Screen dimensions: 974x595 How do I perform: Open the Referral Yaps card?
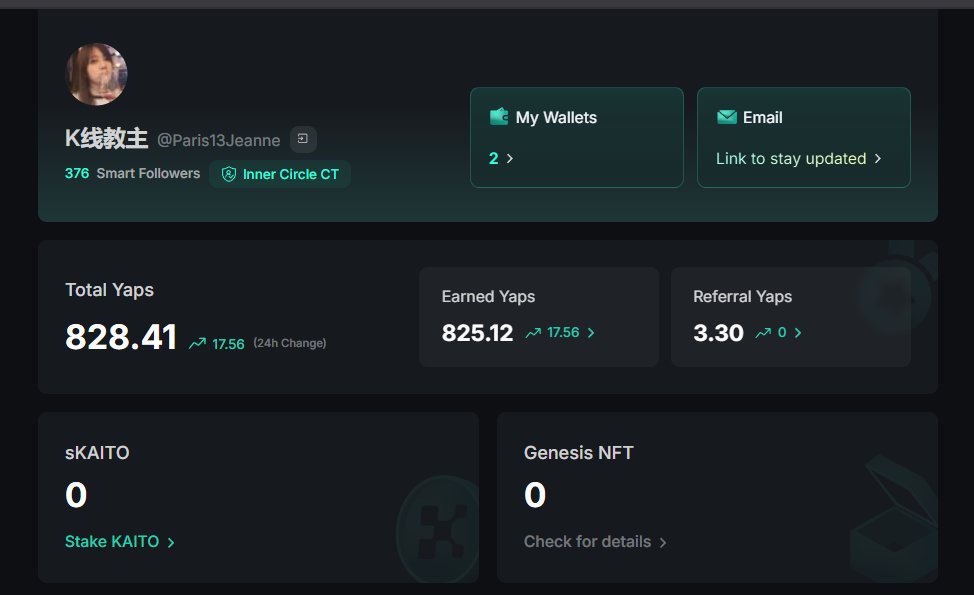pos(790,317)
